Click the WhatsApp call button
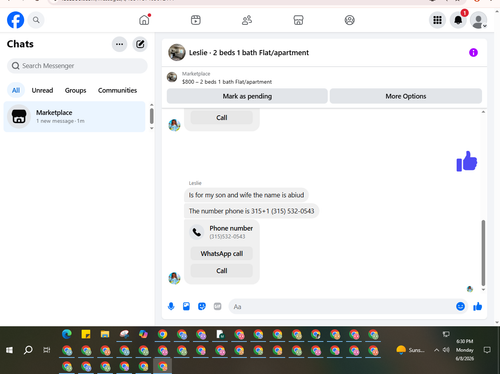This screenshot has width=500, height=374. click(x=222, y=253)
